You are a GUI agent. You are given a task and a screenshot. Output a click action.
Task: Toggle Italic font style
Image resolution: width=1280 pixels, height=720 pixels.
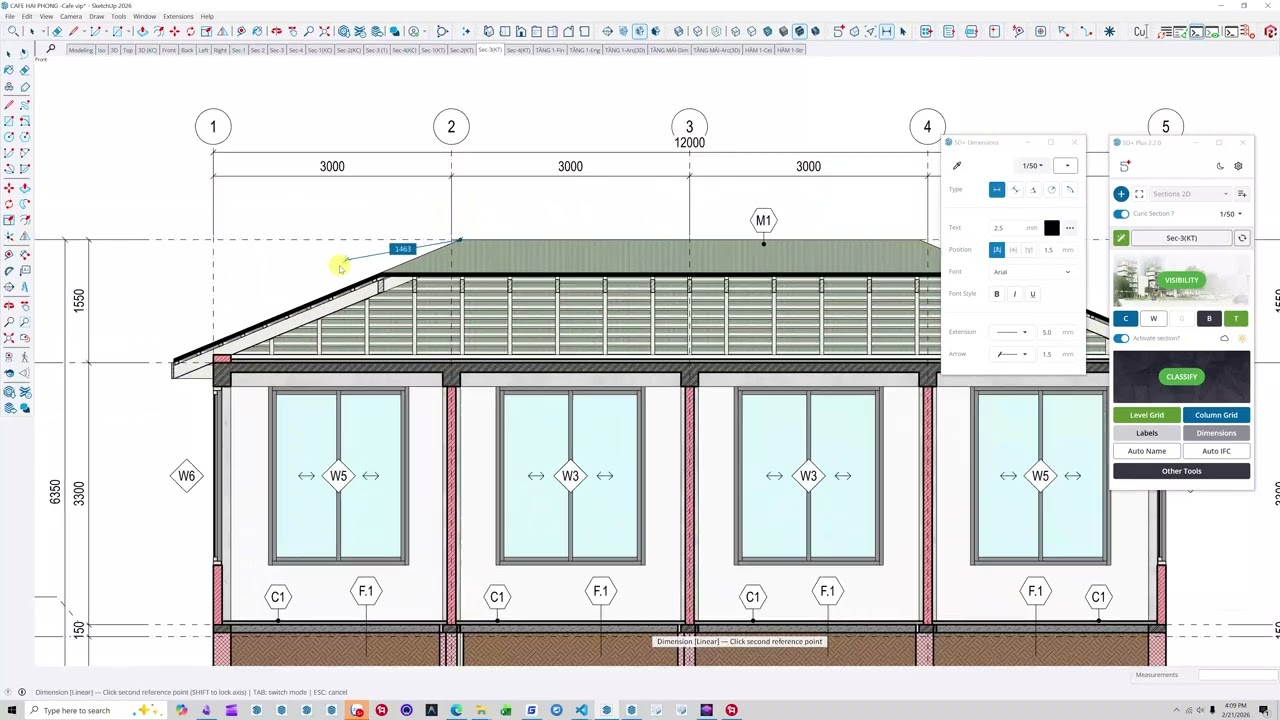(x=1014, y=294)
